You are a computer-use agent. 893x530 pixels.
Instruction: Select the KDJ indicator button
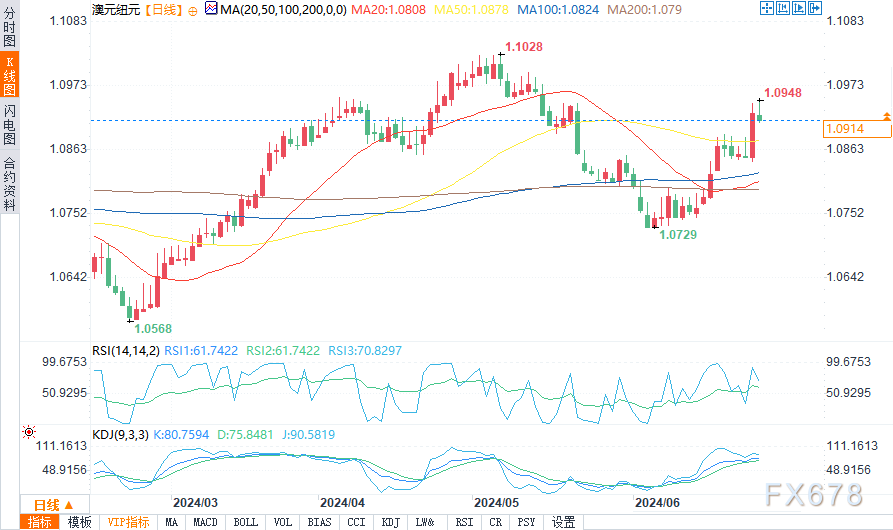pos(390,522)
